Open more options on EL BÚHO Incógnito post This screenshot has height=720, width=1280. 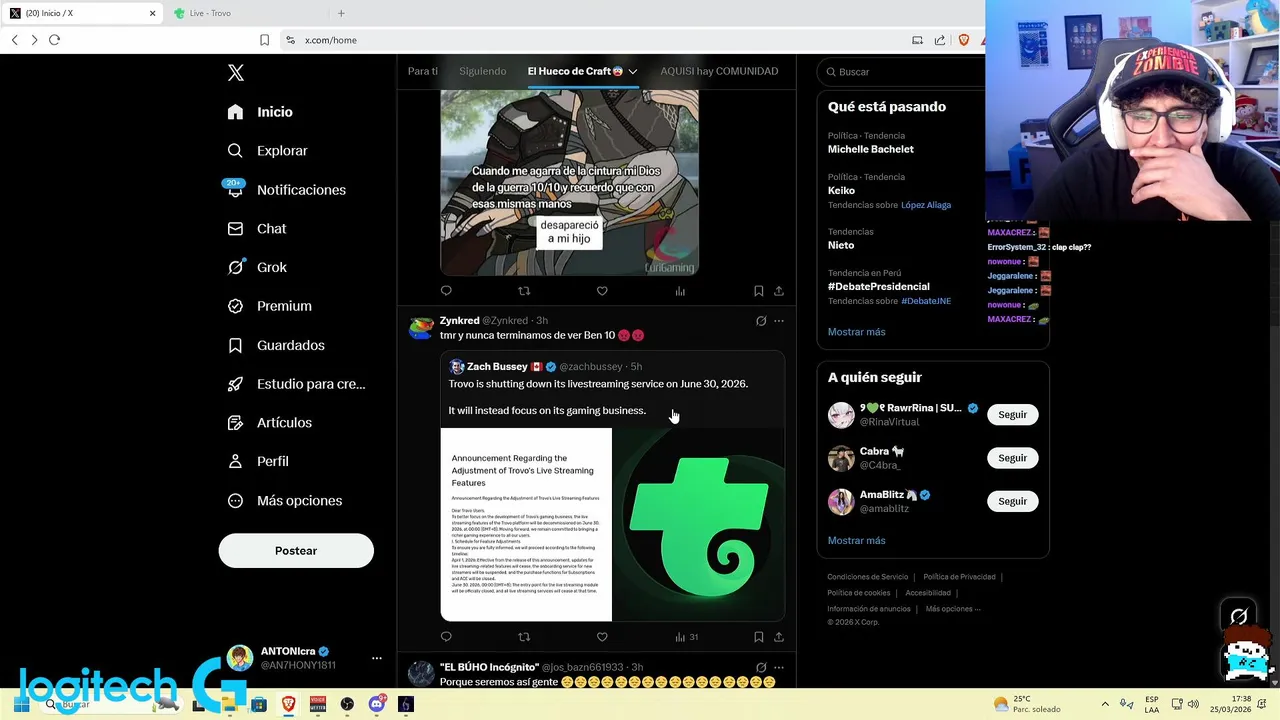click(779, 667)
